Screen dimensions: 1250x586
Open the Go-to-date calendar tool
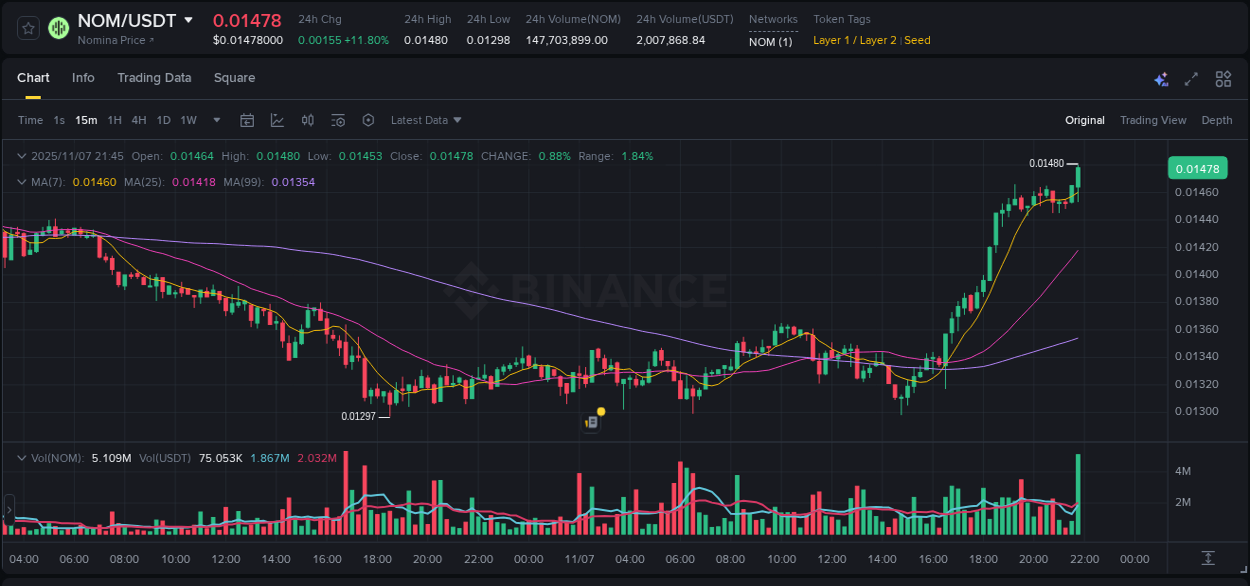pyautogui.click(x=247, y=120)
